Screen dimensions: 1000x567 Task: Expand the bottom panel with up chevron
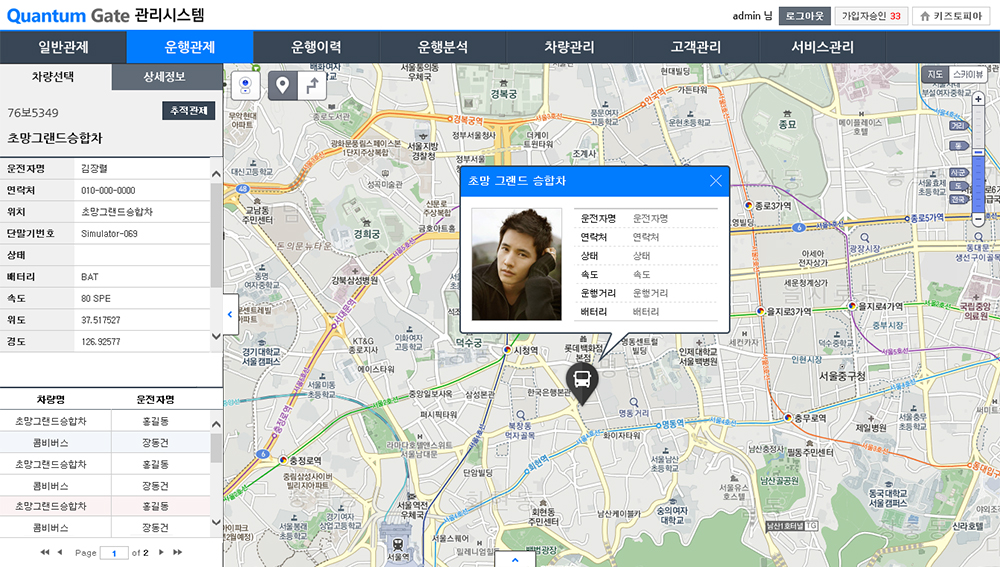(x=515, y=559)
